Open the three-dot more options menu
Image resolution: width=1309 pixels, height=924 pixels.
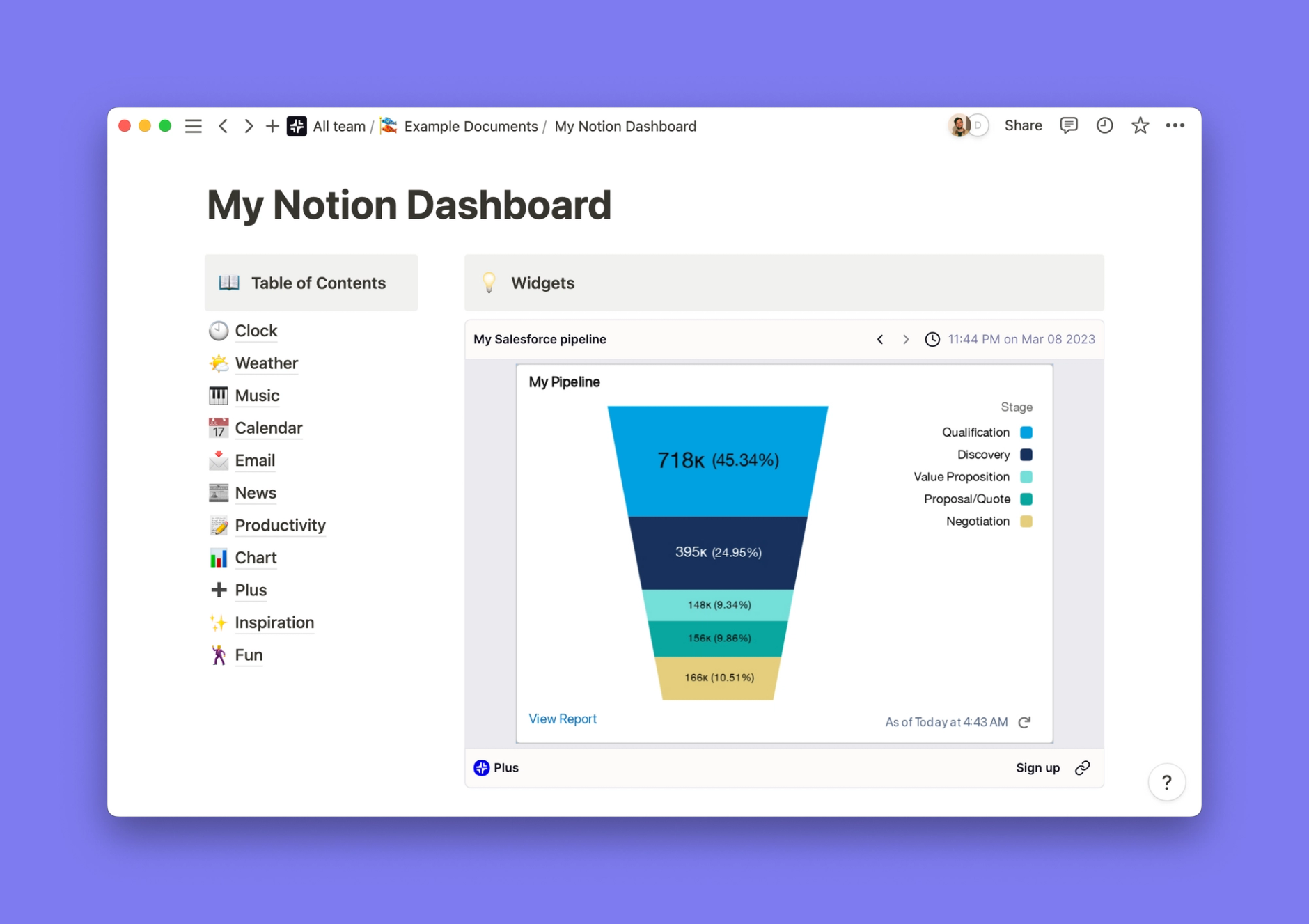[1175, 125]
